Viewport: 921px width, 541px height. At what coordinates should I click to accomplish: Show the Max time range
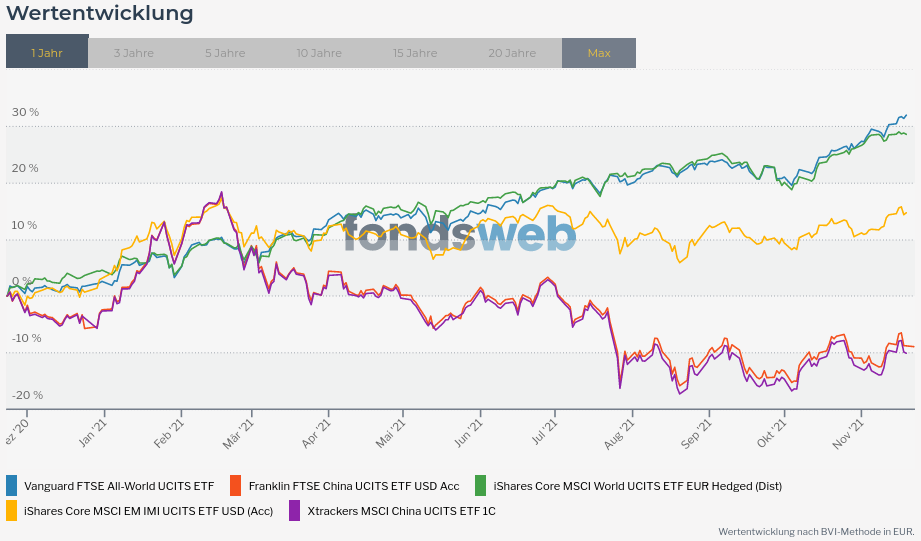tap(599, 53)
